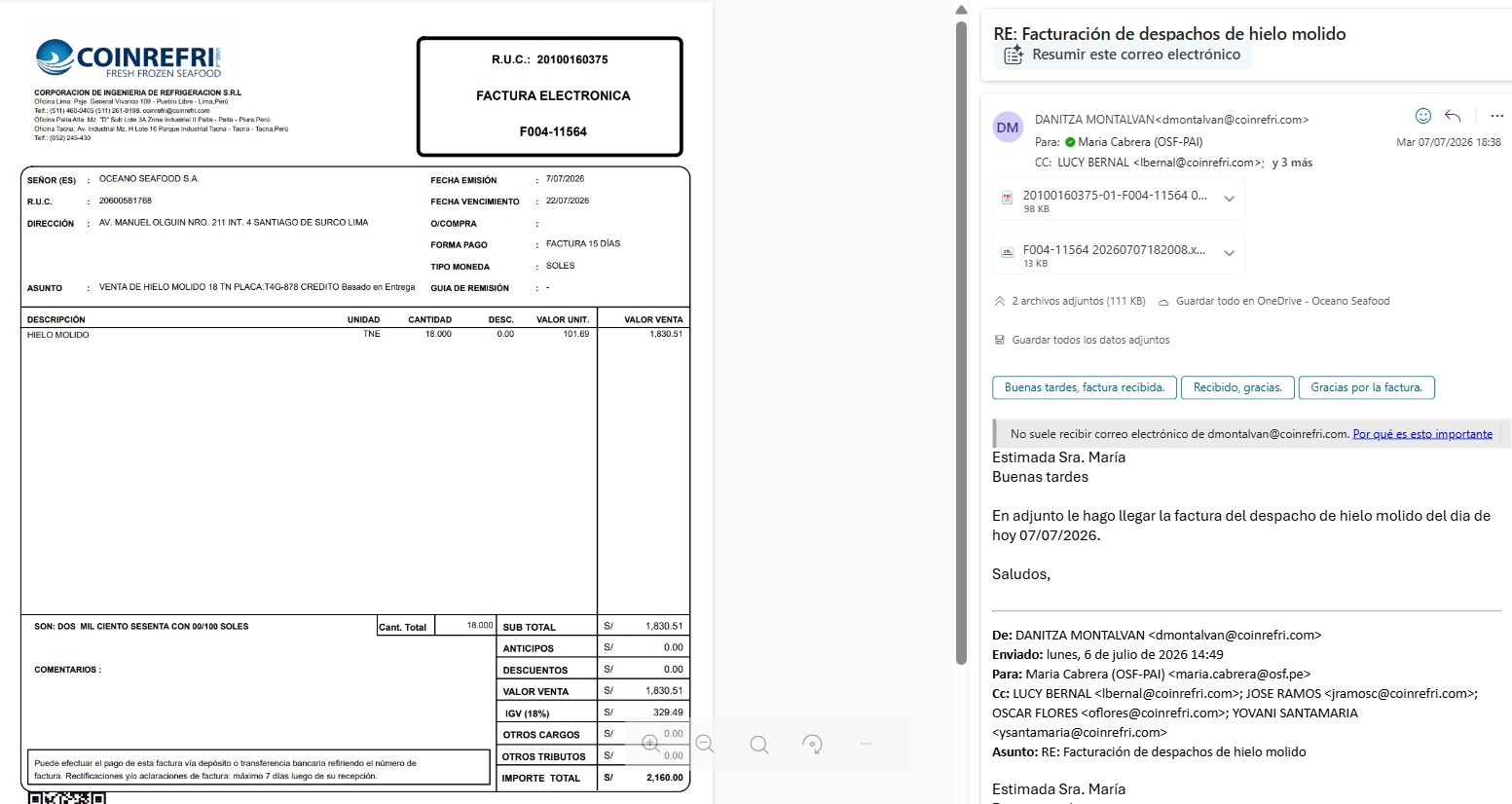Click the customer R.U.C. 20600581768
This screenshot has height=804, width=1512.
coord(126,201)
